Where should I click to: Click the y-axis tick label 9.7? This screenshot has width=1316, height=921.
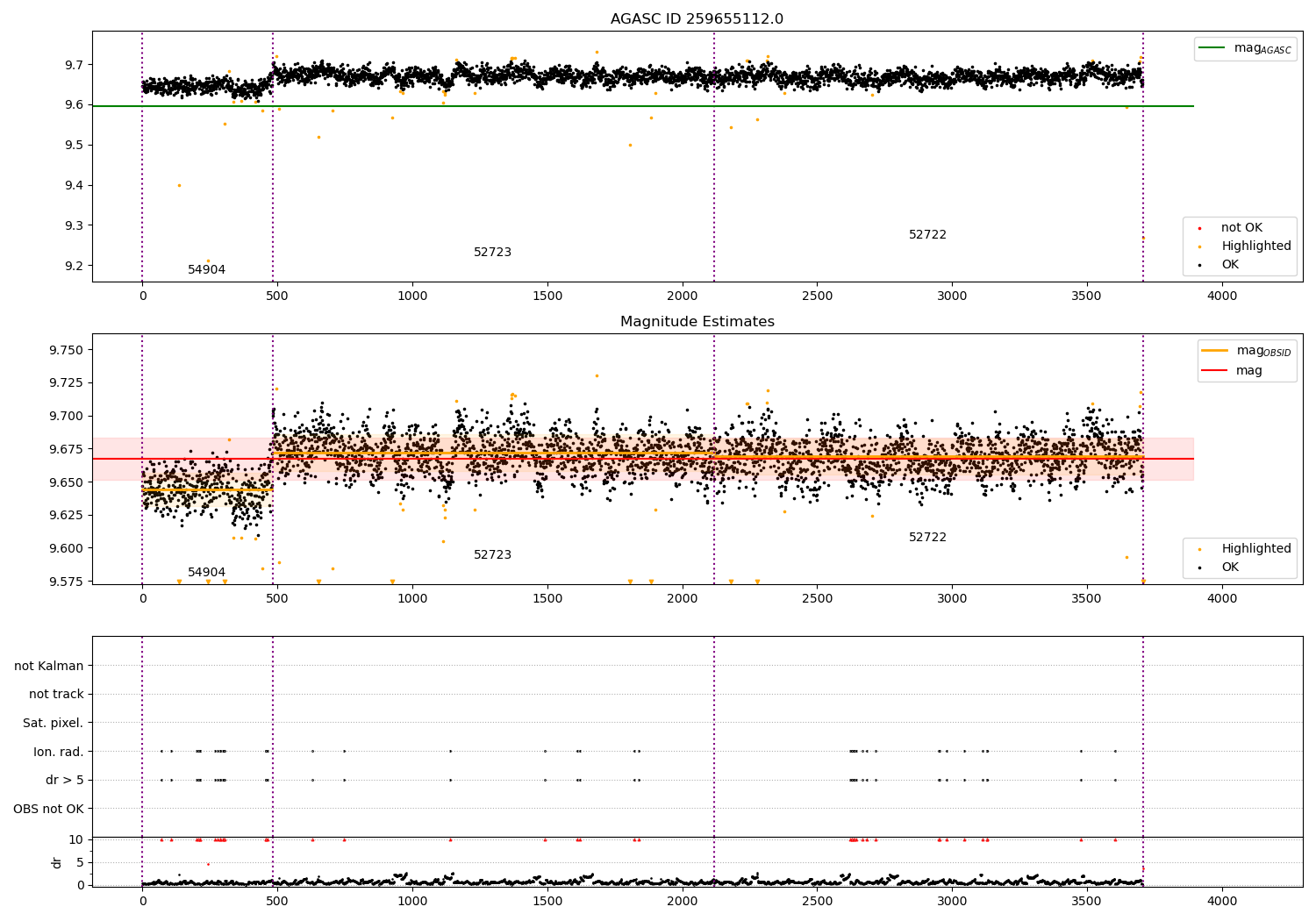click(73, 65)
